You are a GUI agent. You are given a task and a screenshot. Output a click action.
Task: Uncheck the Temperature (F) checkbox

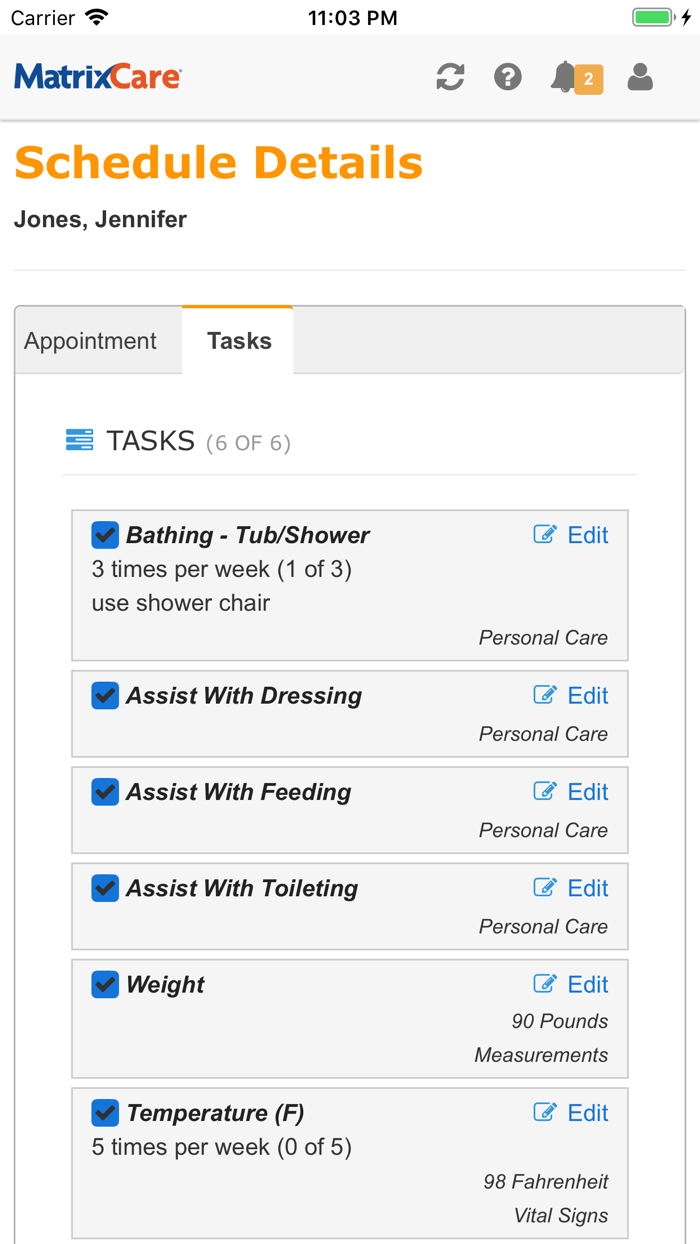pos(105,1113)
